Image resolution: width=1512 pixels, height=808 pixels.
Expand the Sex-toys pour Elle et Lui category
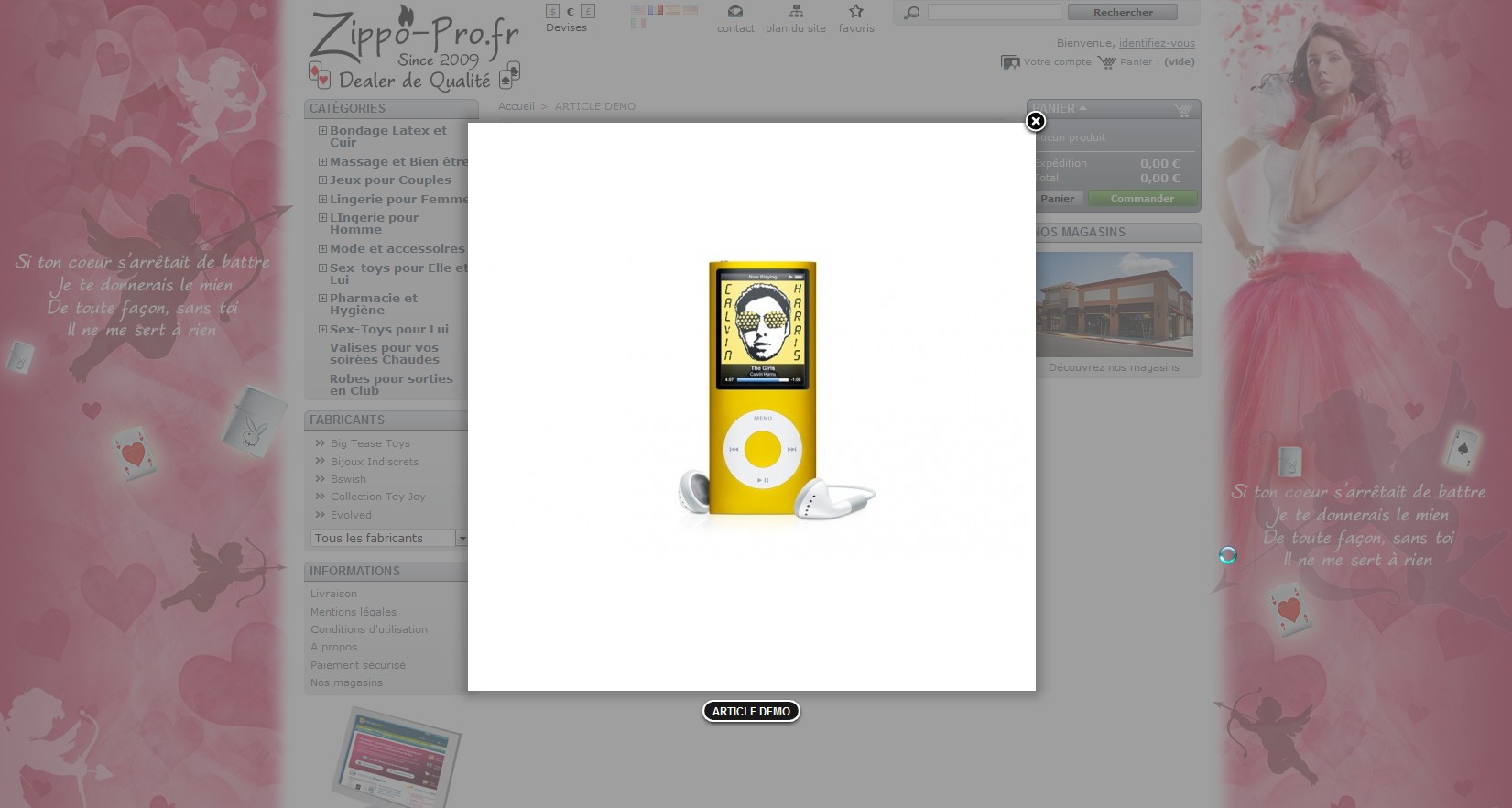(322, 268)
